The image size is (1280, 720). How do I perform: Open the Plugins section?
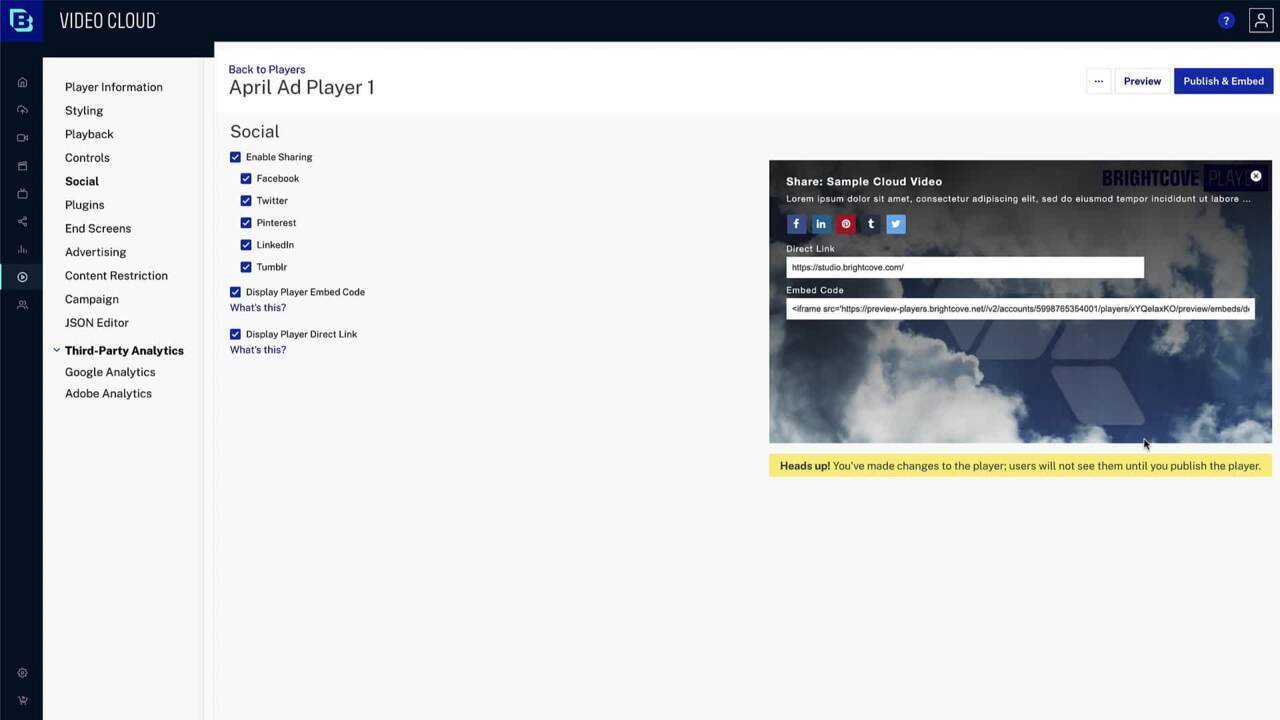click(x=85, y=205)
